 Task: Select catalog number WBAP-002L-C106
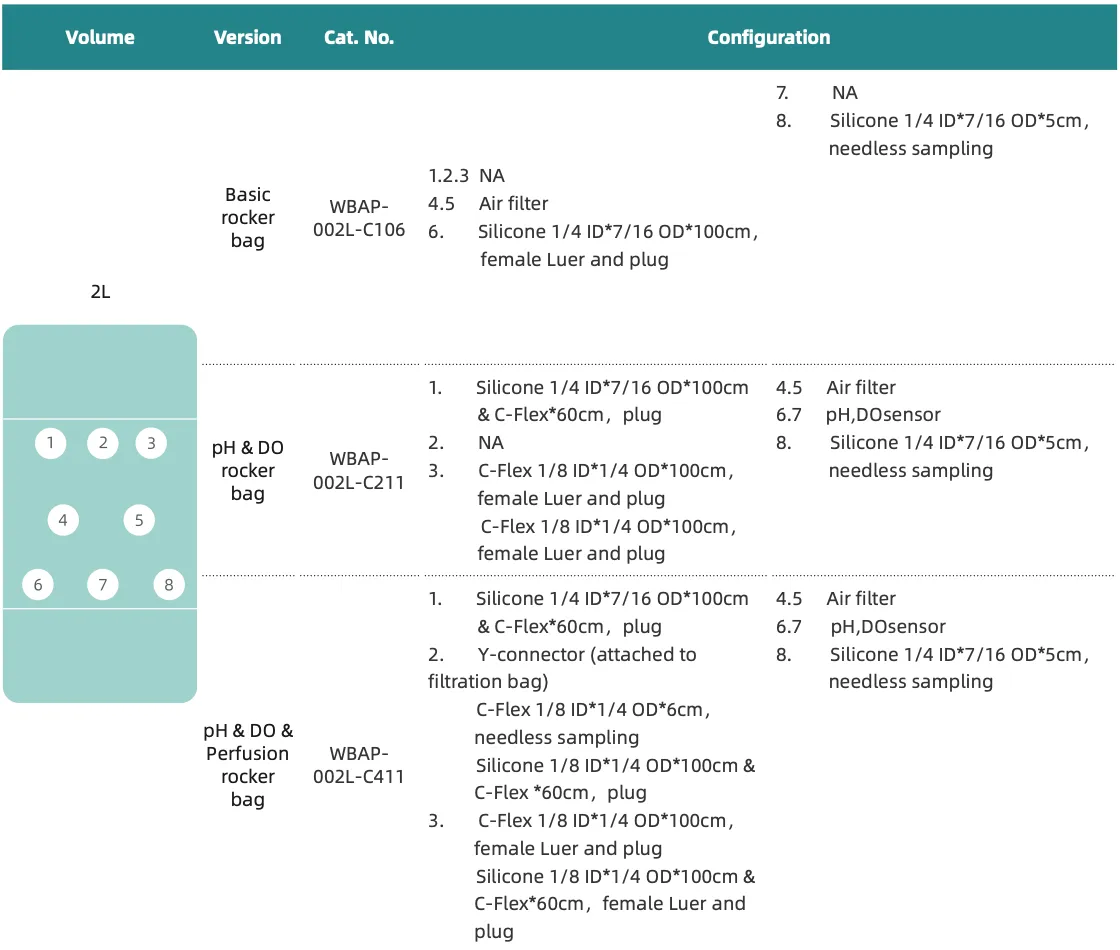click(359, 218)
